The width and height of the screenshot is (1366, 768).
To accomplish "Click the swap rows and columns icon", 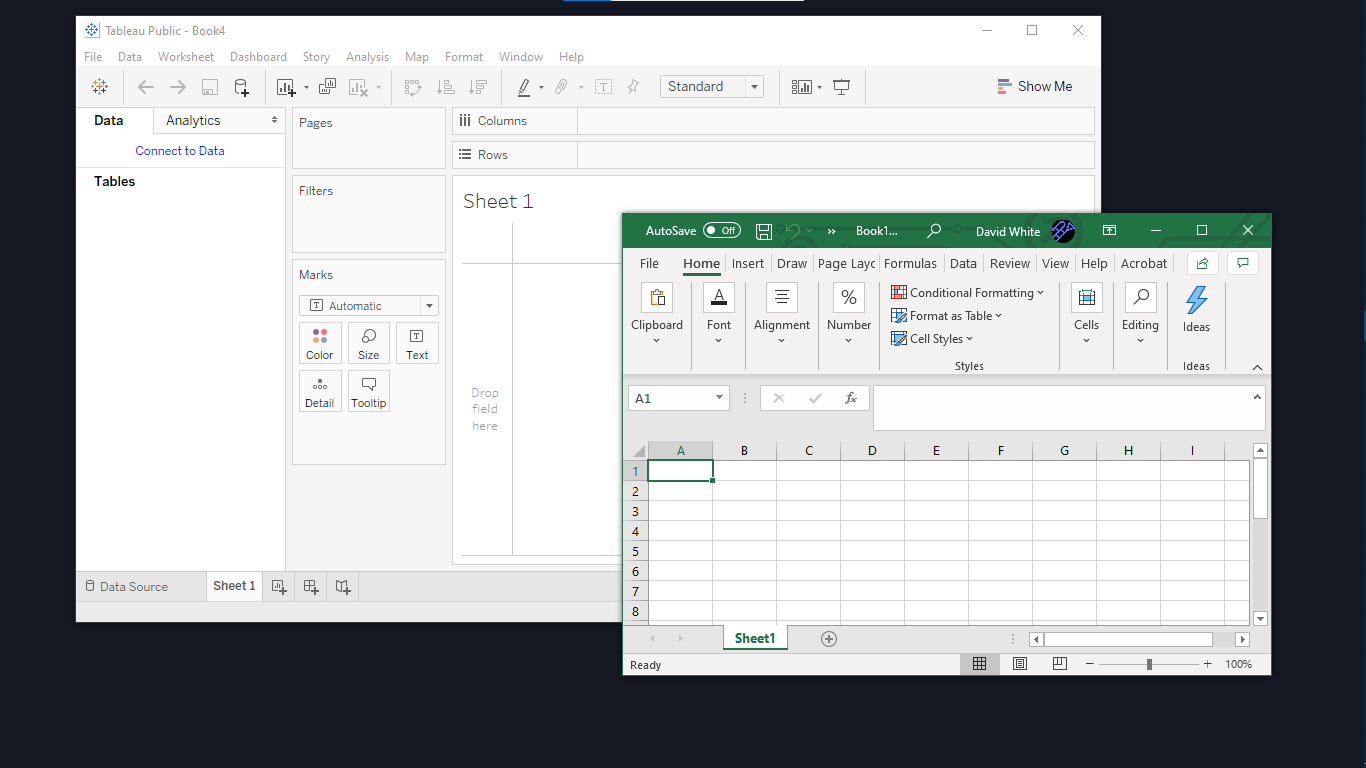I will pos(413,87).
